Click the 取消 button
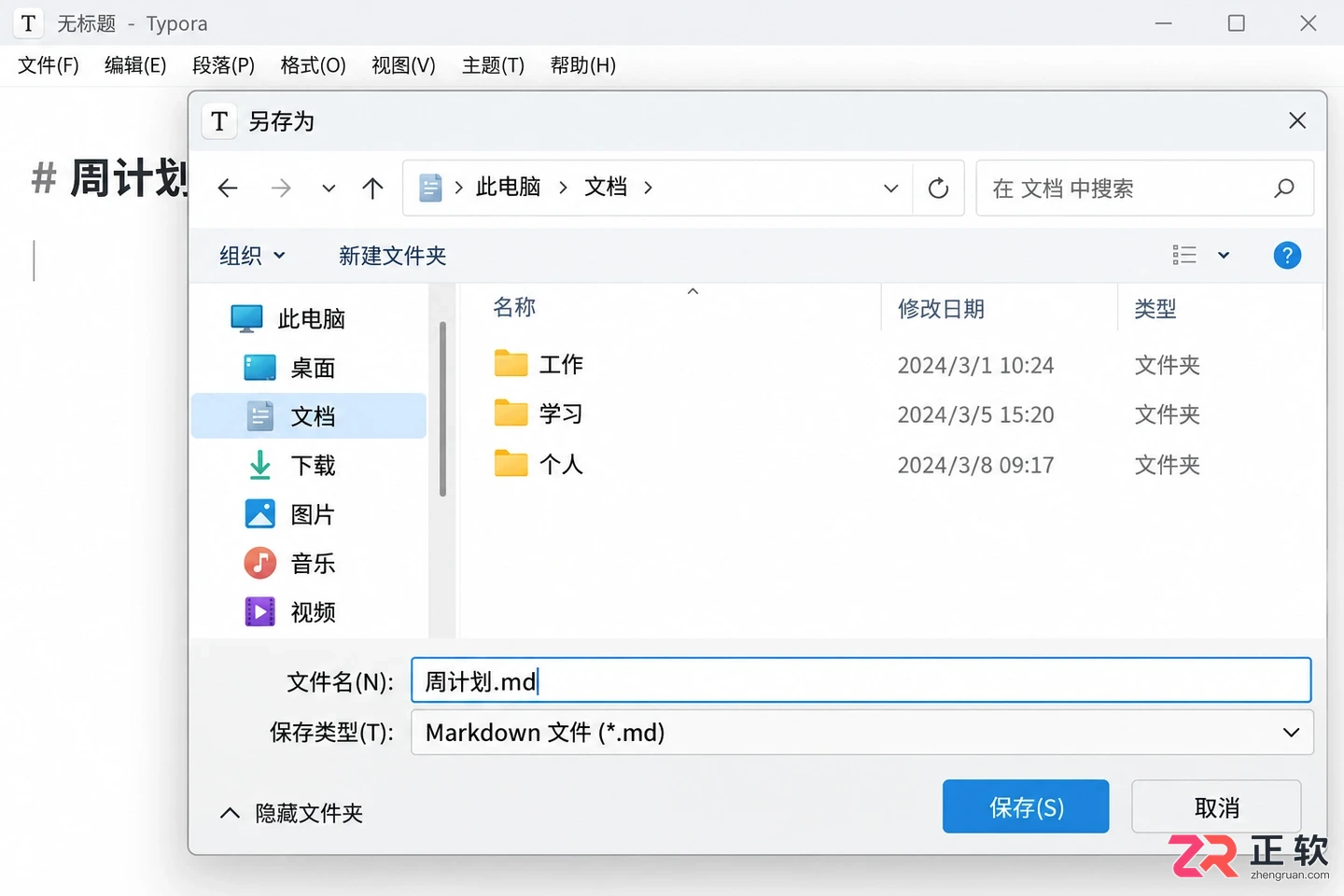 1216,806
